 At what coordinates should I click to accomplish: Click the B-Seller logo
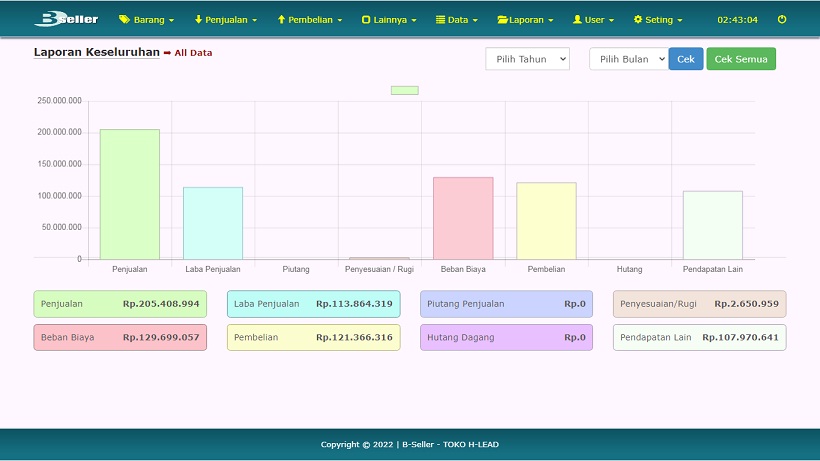point(66,19)
